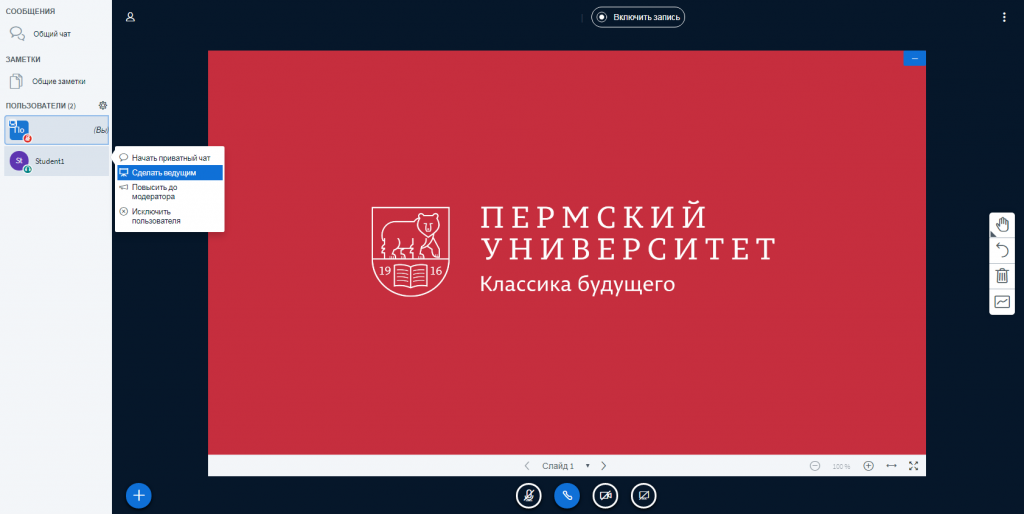
Task: Choose Сделать ведущим menu entry
Action: (170, 172)
